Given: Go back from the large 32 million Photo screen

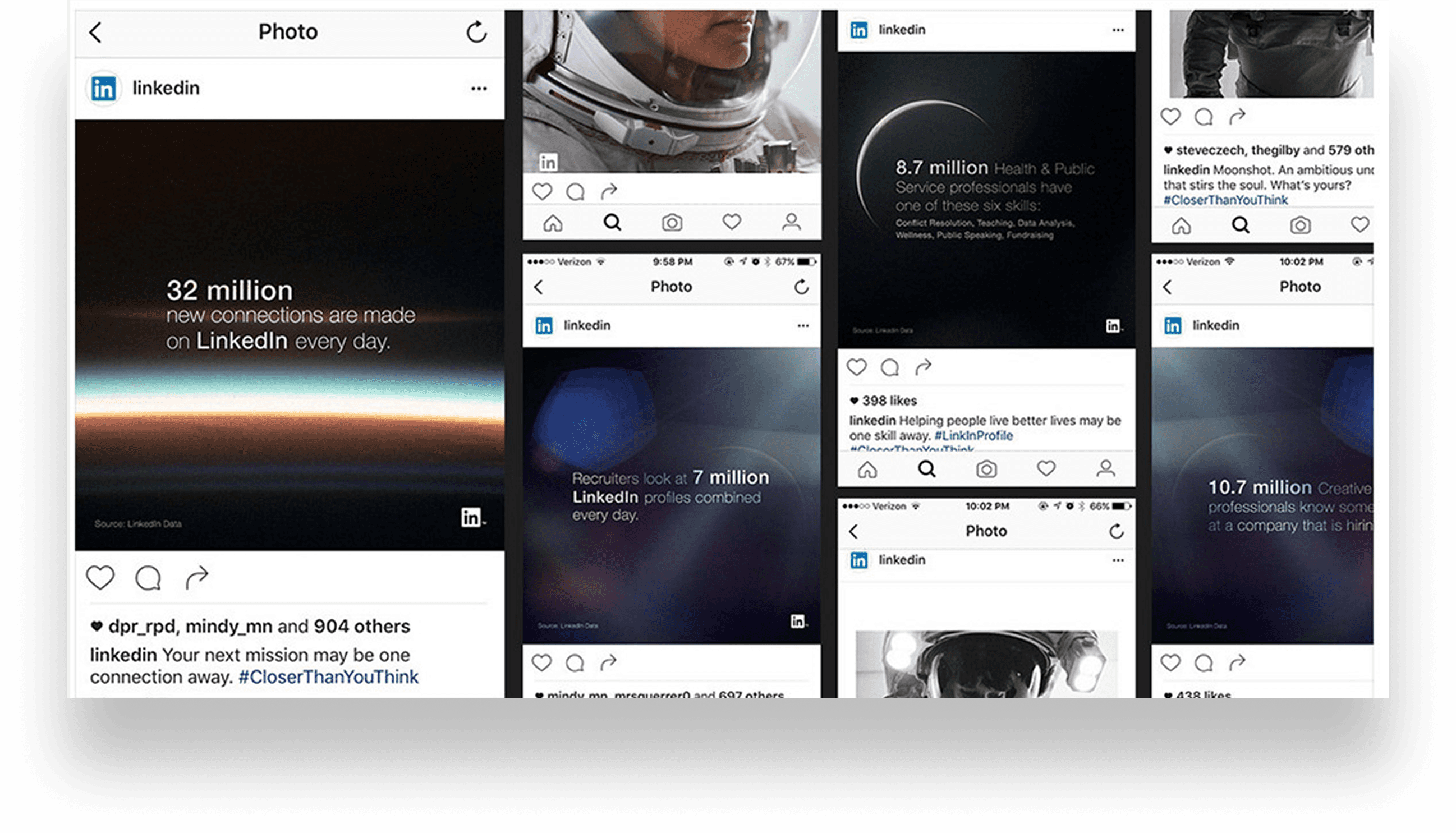Looking at the screenshot, I should click(95, 32).
